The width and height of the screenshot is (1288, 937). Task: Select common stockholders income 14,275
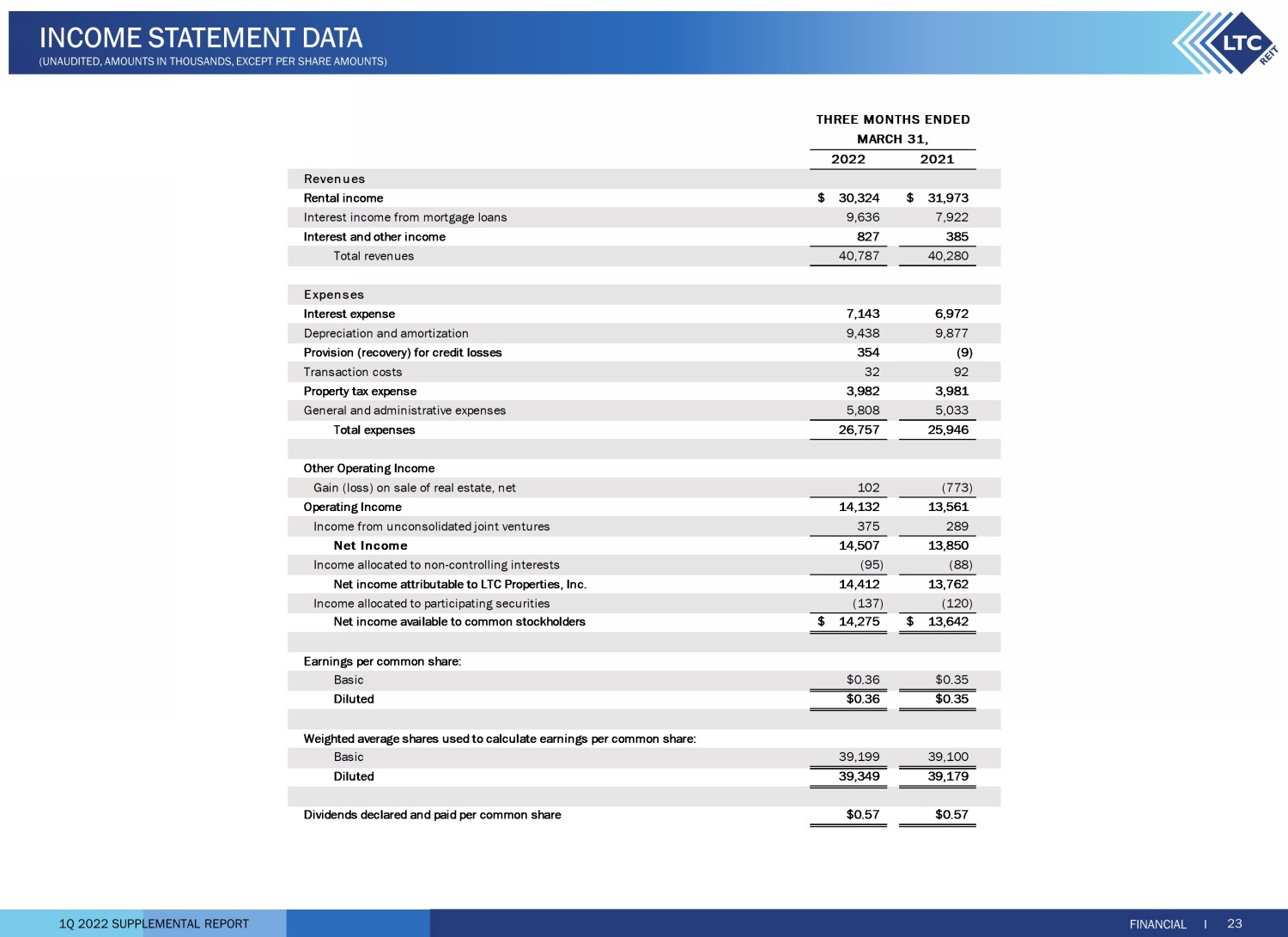859,622
